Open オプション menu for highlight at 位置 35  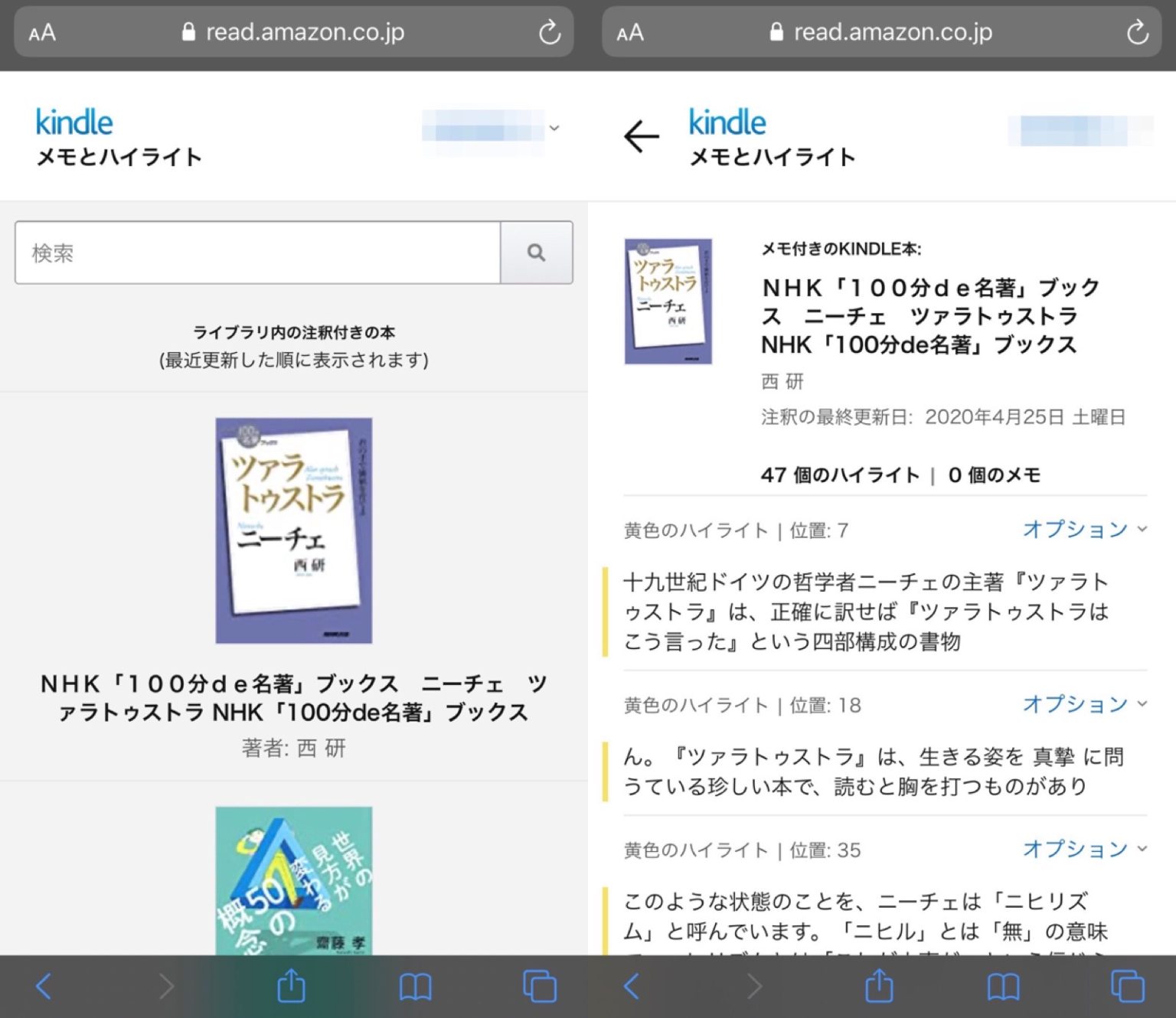1085,849
